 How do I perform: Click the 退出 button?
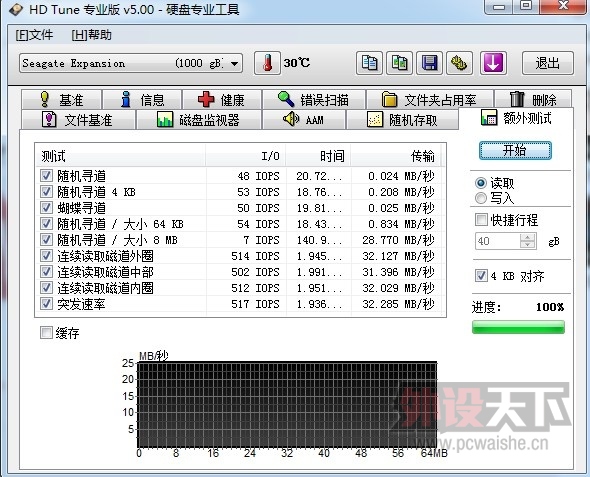click(x=548, y=63)
